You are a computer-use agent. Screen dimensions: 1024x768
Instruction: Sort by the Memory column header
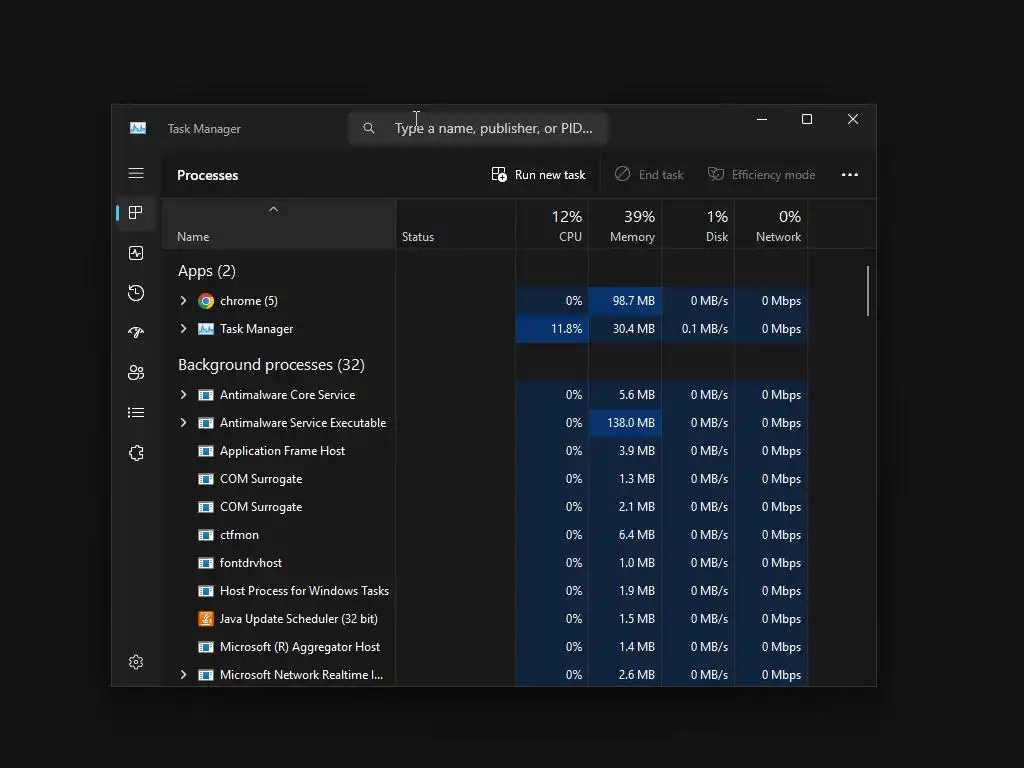tap(625, 224)
